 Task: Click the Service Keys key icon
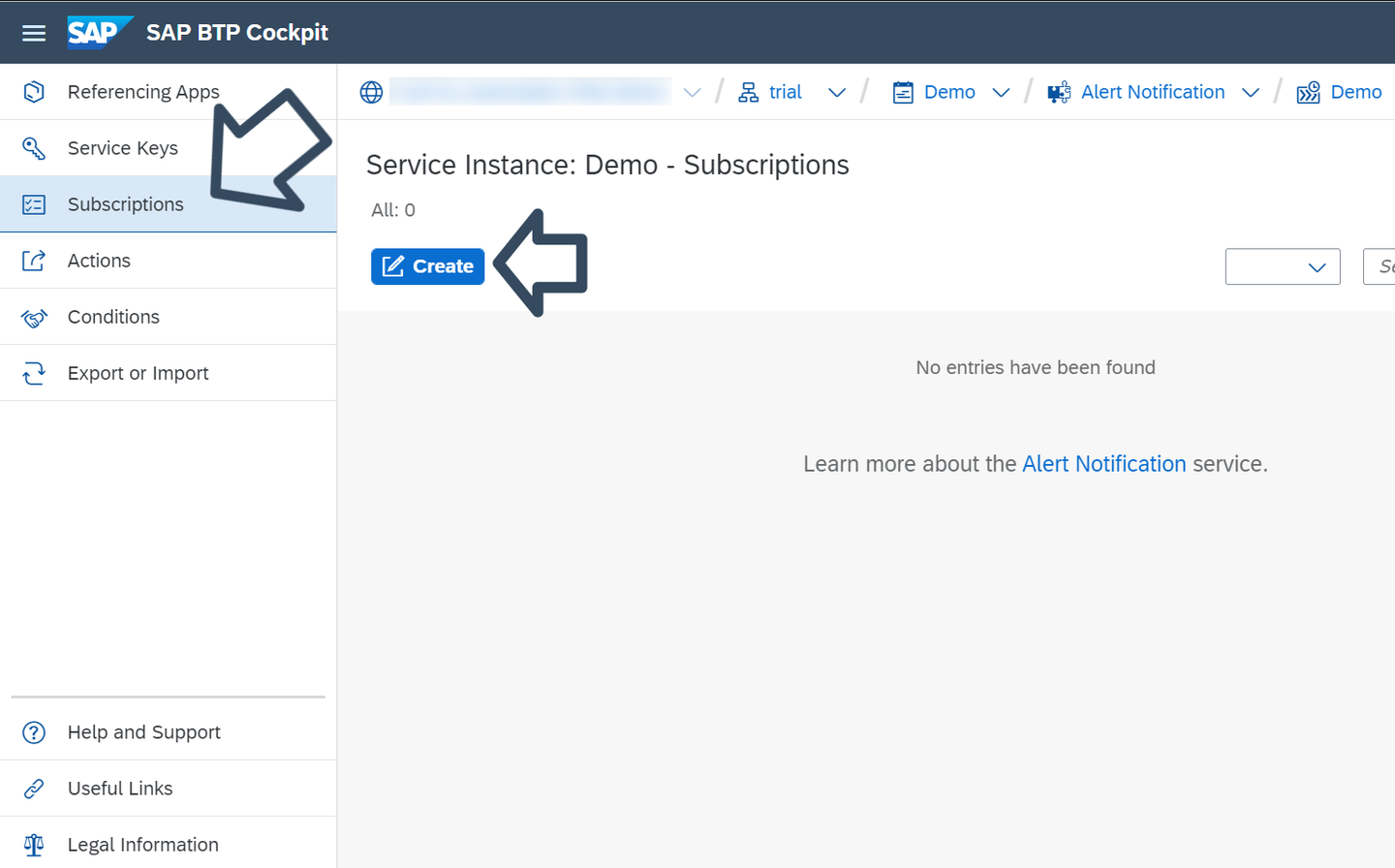point(34,148)
